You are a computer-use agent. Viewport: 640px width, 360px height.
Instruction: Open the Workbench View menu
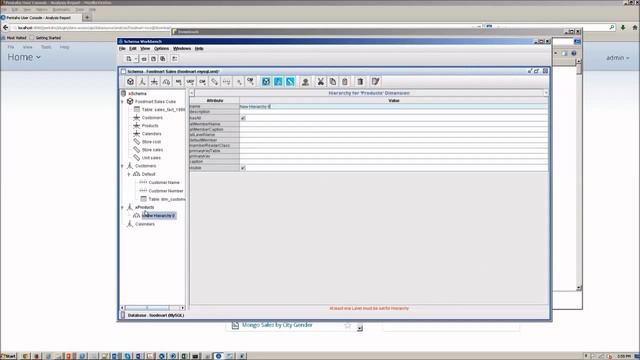pyautogui.click(x=145, y=49)
